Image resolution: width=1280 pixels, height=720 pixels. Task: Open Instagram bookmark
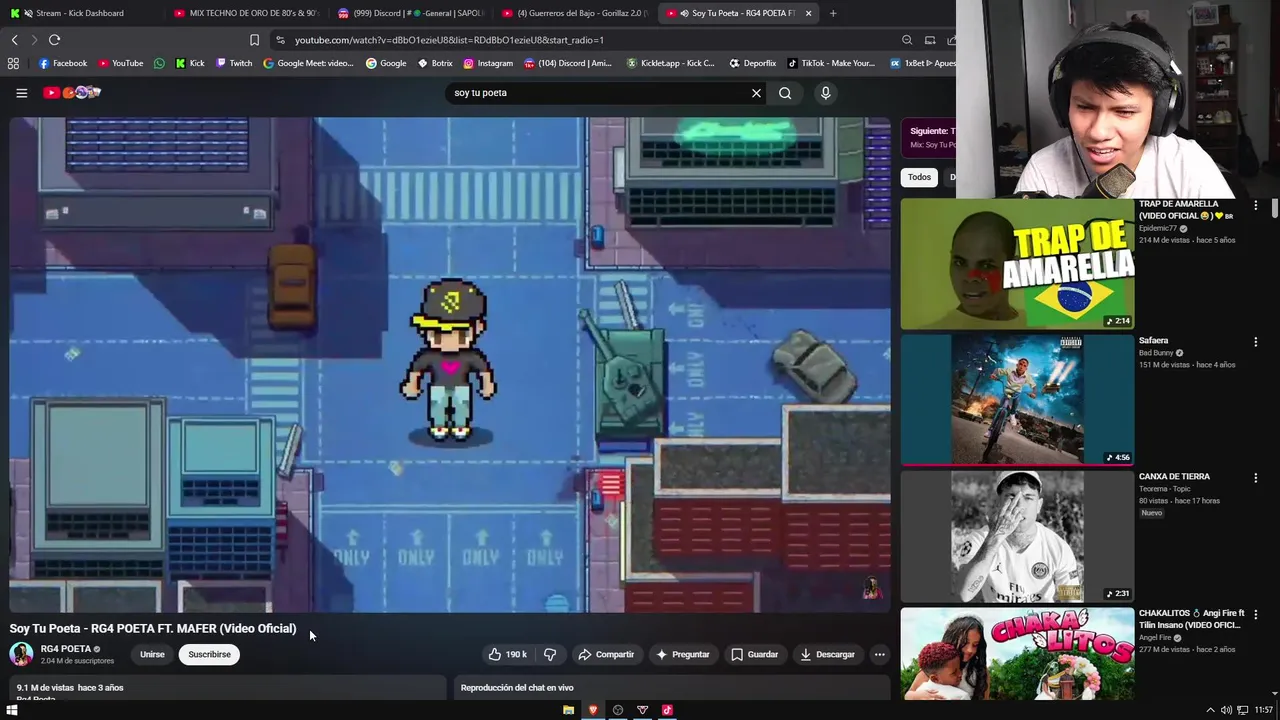(488, 63)
